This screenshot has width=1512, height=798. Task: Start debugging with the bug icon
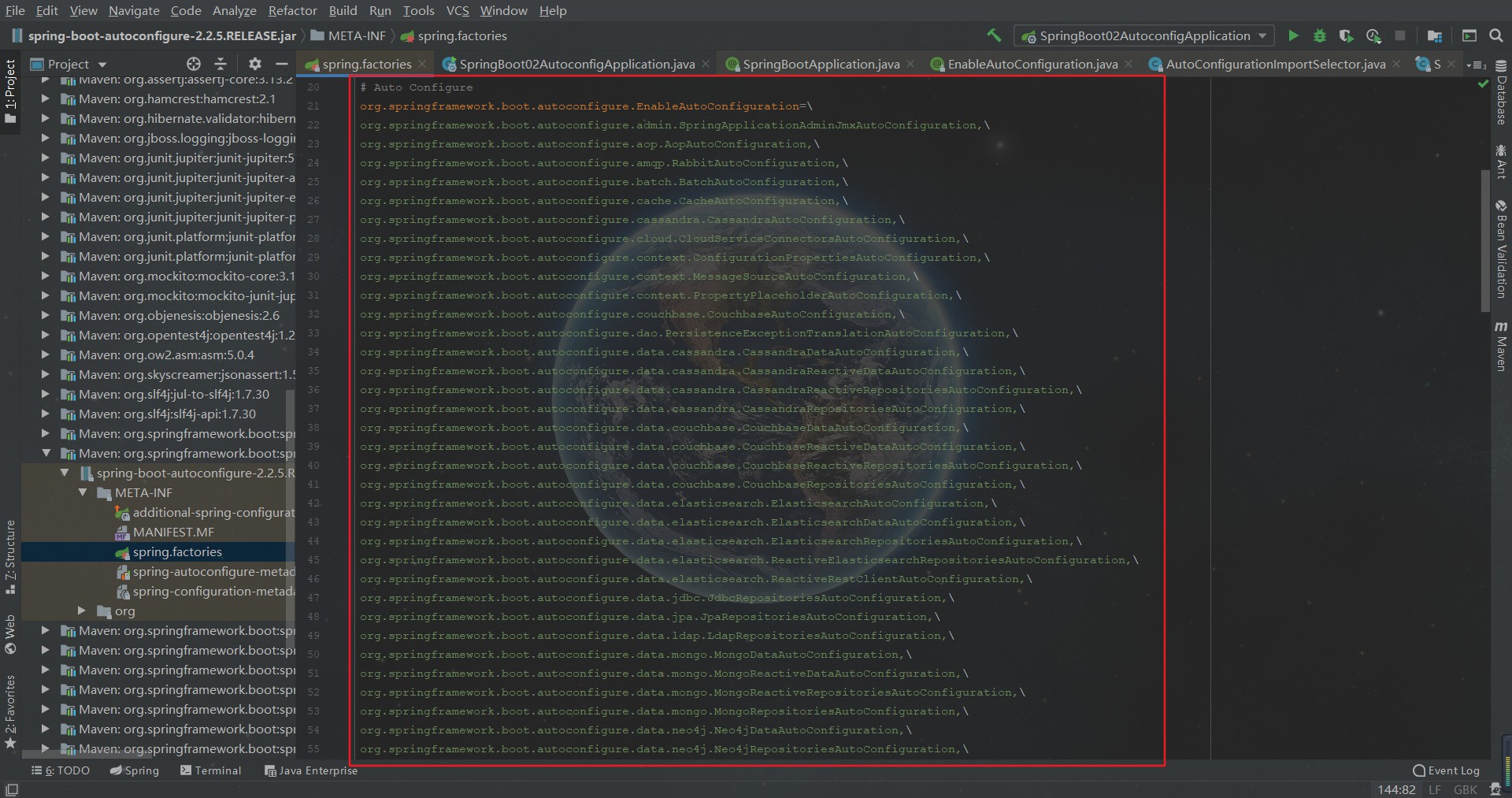pos(1320,35)
